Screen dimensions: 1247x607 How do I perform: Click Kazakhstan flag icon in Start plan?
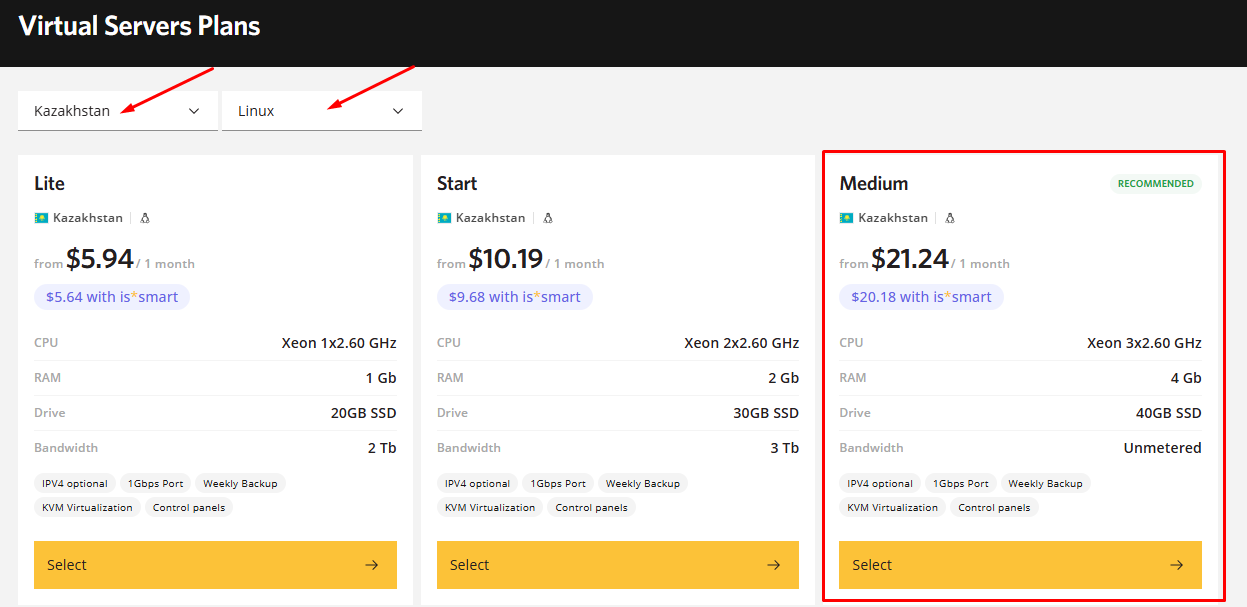(x=444, y=218)
